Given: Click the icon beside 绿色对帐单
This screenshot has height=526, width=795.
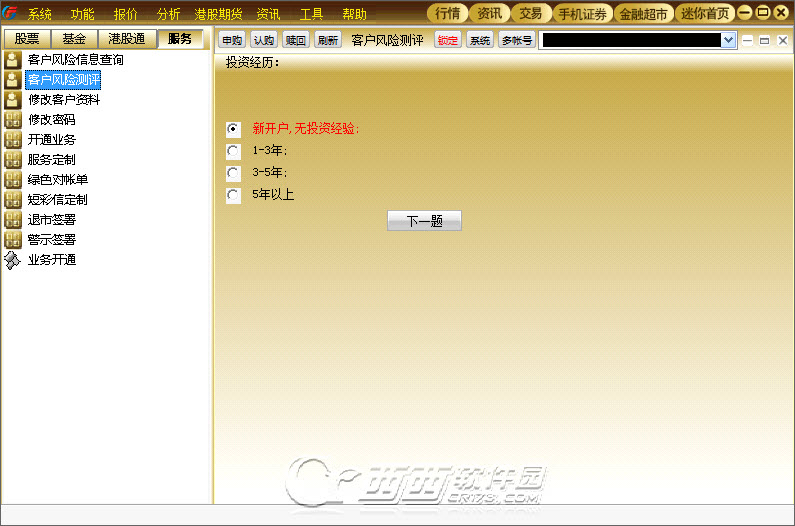Looking at the screenshot, I should point(13,180).
